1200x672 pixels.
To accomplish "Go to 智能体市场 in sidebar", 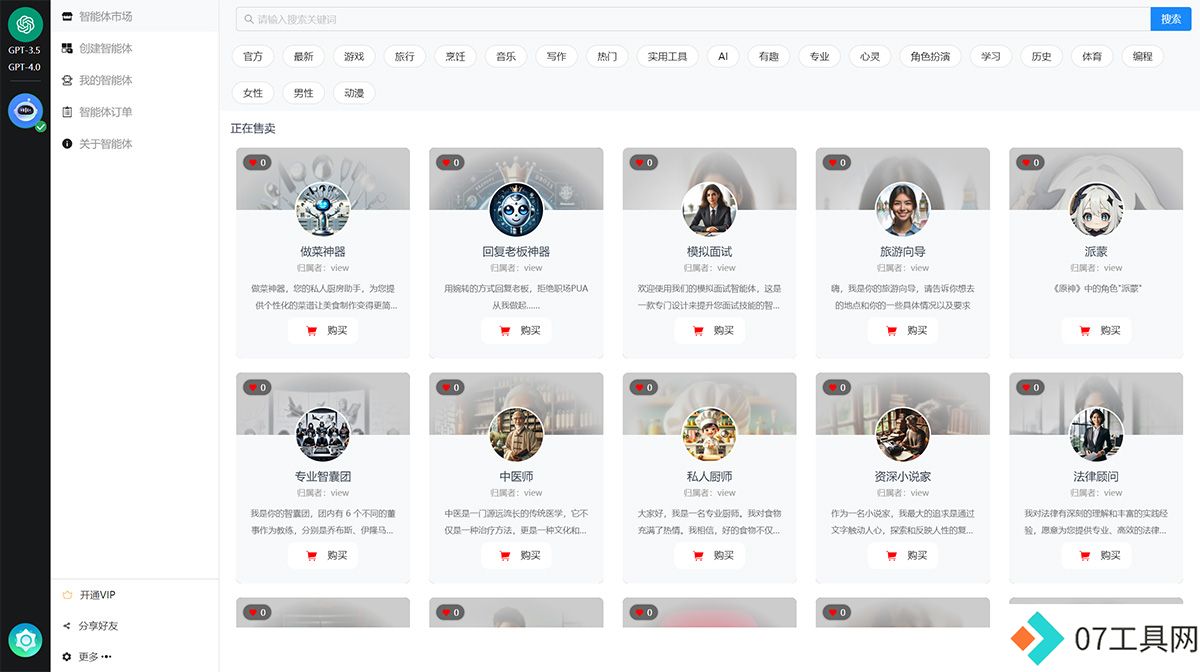I will 134,16.
